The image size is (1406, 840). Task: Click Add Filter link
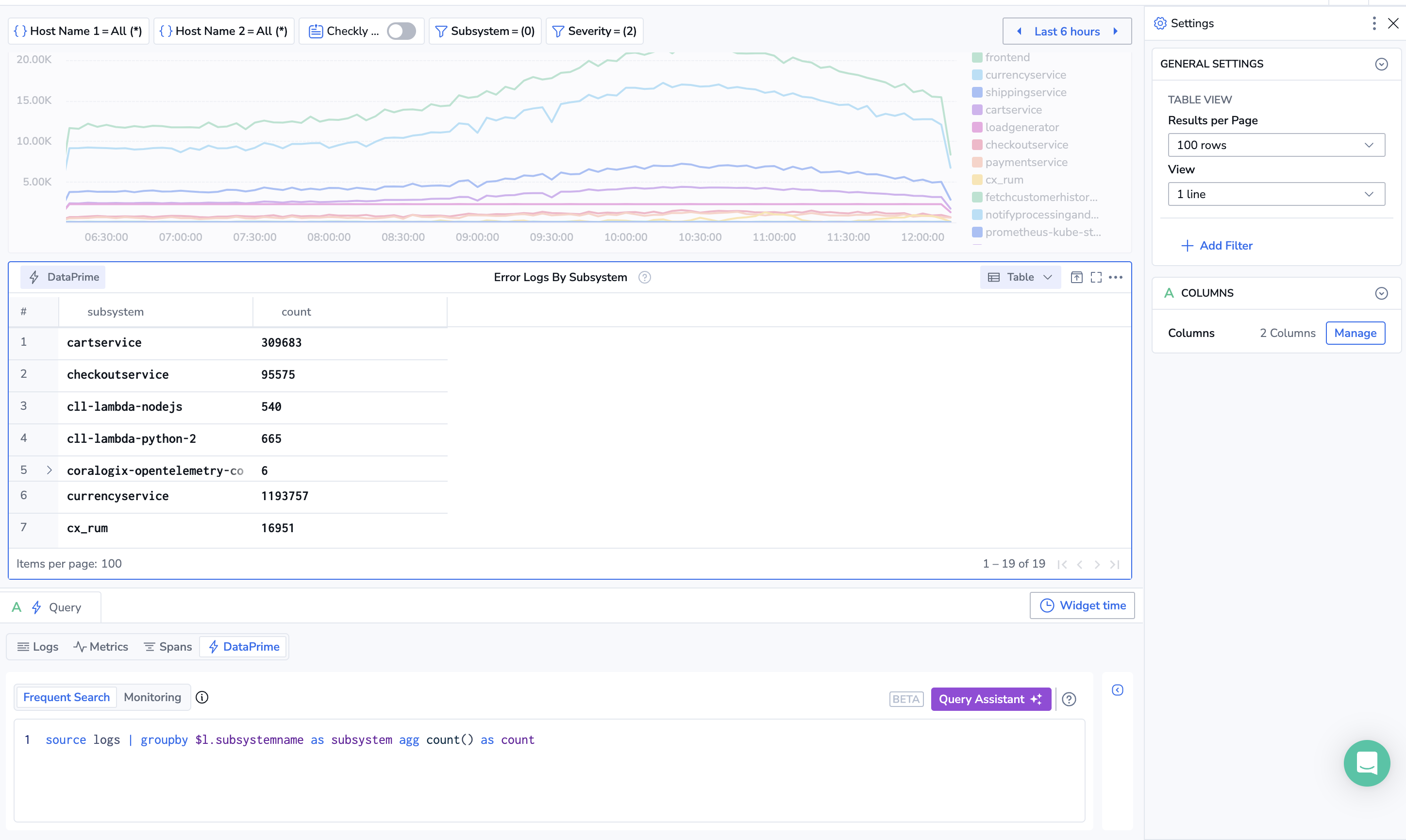1217,246
